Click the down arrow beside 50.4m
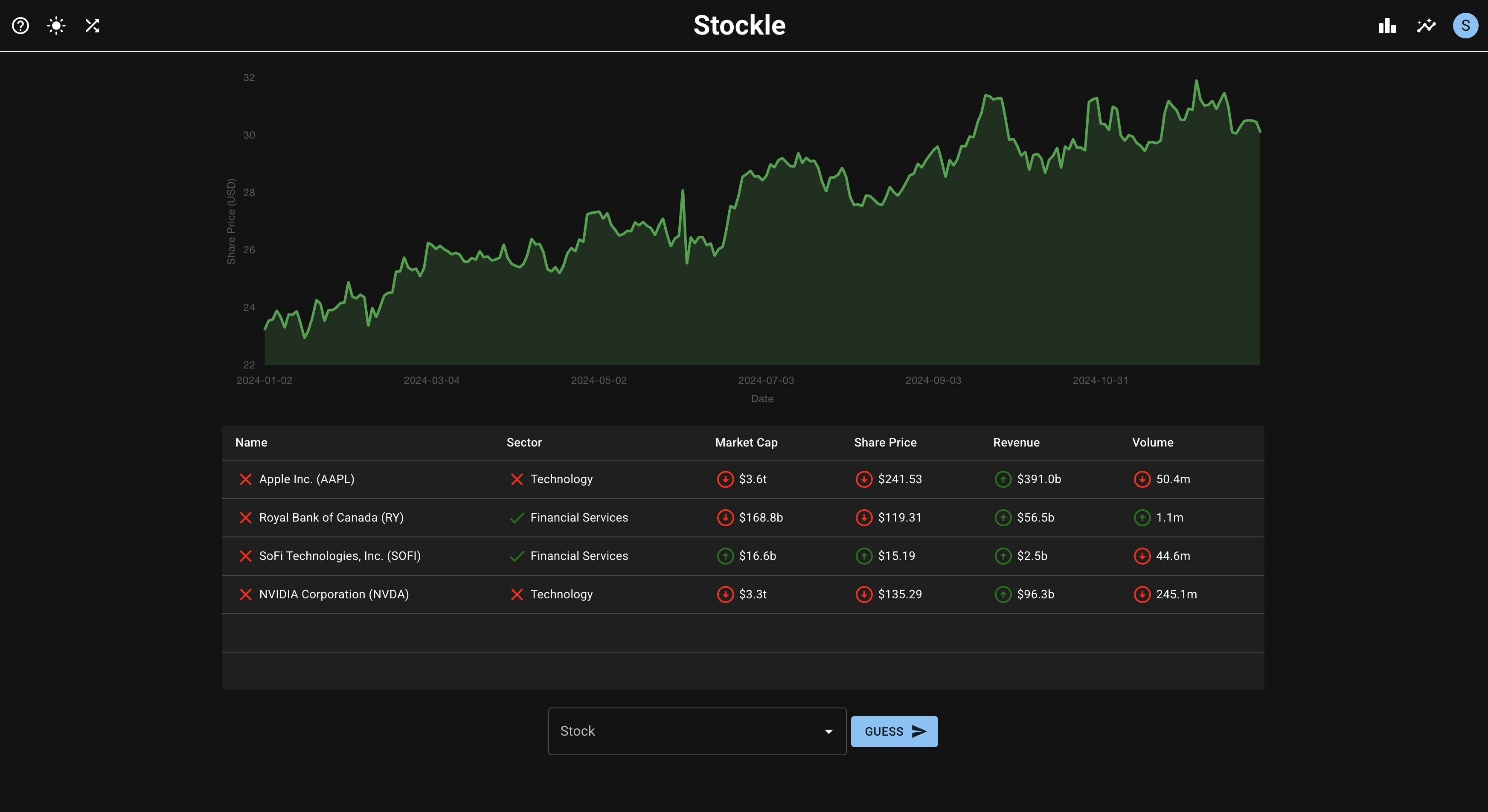1488x812 pixels. [x=1142, y=479]
